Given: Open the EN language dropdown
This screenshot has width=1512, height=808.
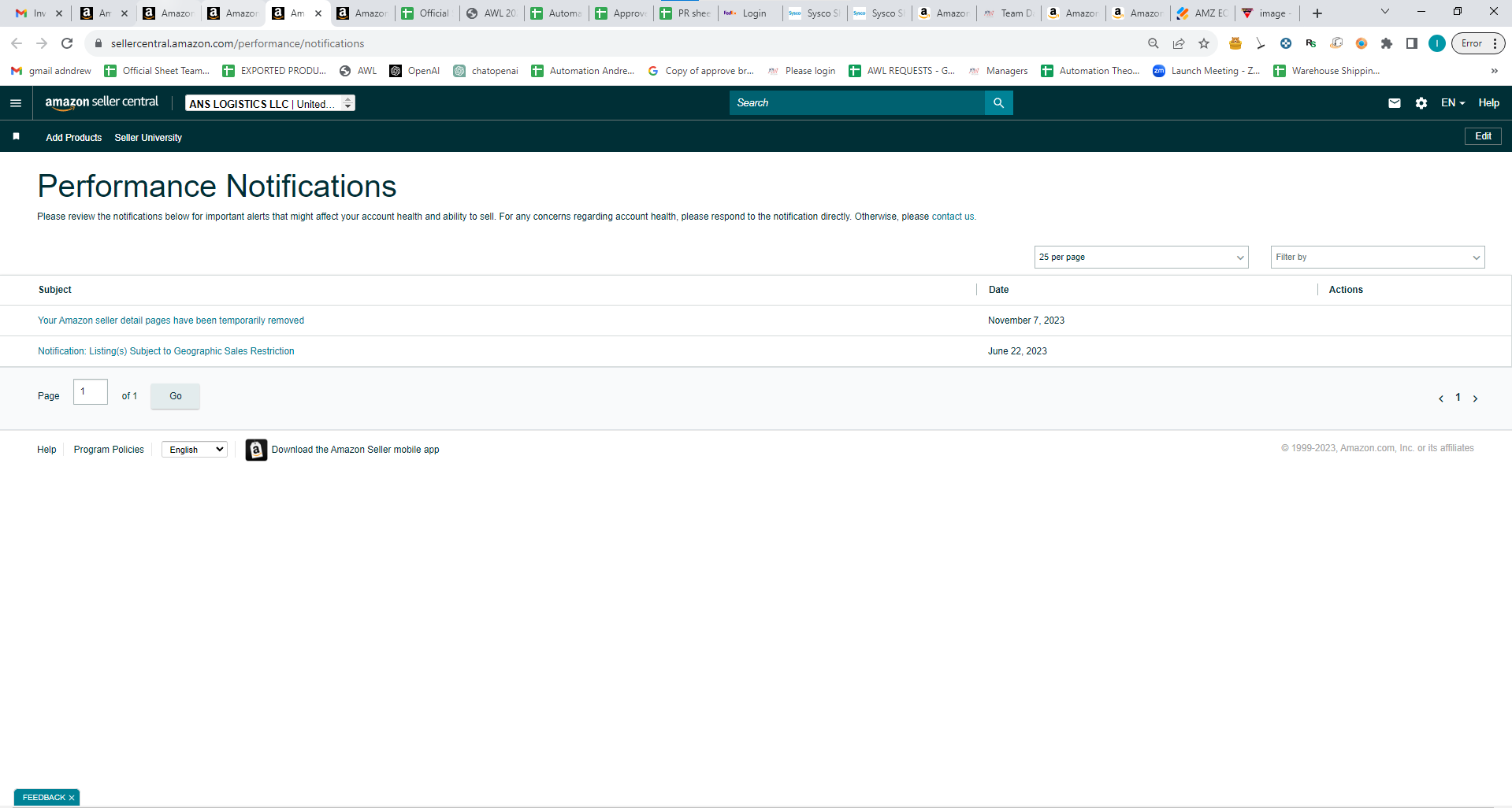Looking at the screenshot, I should pyautogui.click(x=1453, y=103).
